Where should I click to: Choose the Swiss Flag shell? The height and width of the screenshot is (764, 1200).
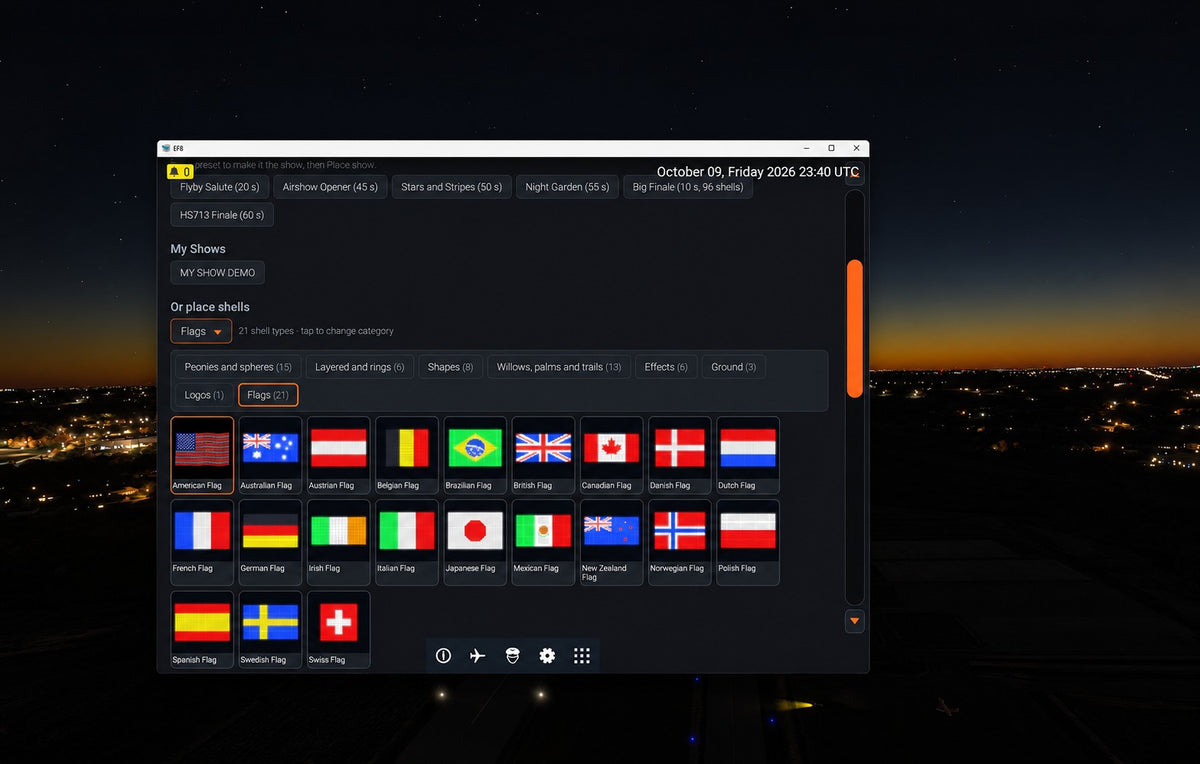[338, 629]
